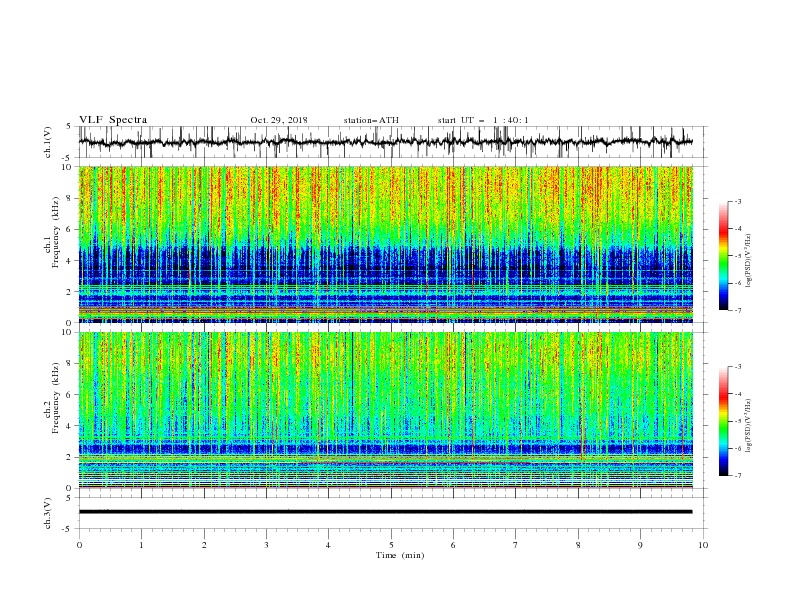Click the "-3" tick on ch.1 colorbar
The image size is (792, 612).
click(738, 201)
